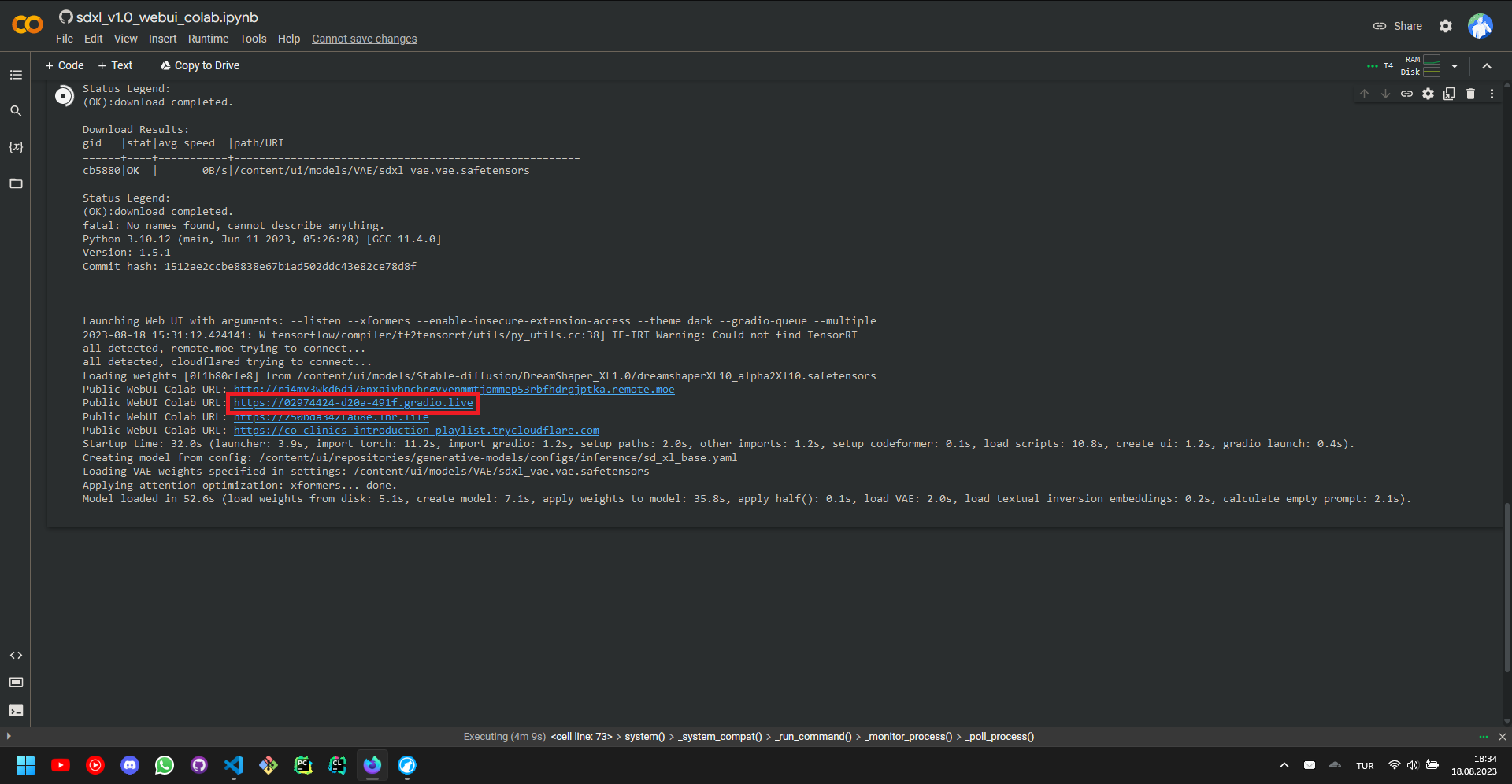1512x784 pixels.
Task: Open the Insert menu
Action: coord(162,39)
